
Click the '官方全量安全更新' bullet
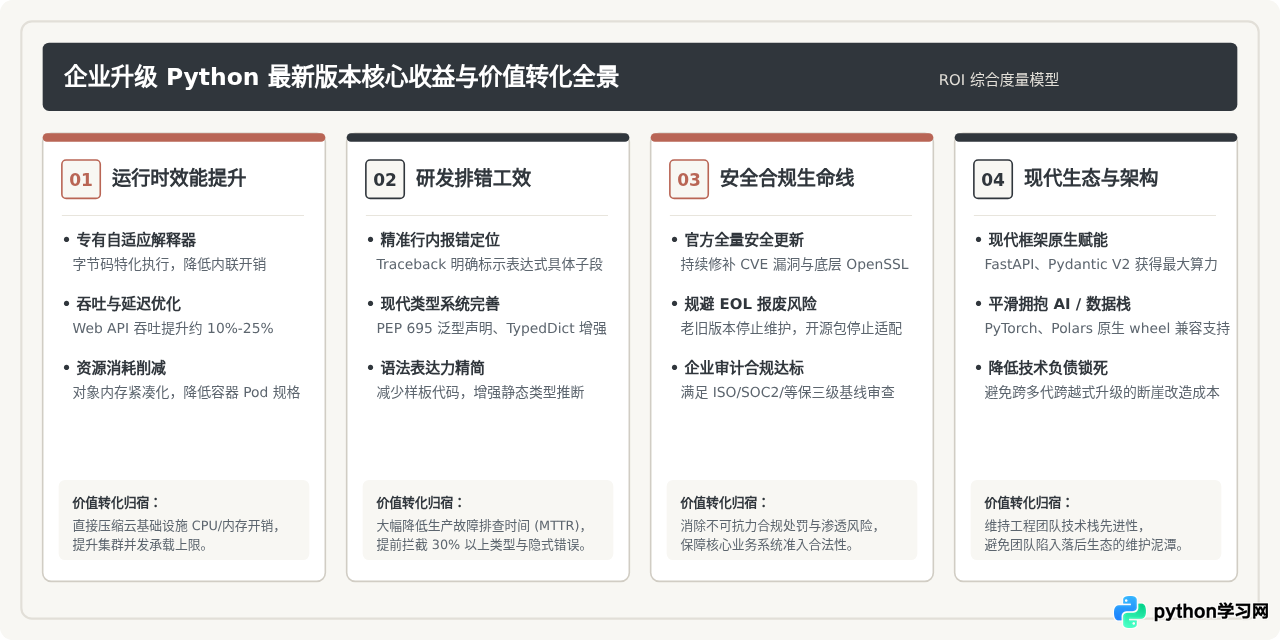coord(744,240)
